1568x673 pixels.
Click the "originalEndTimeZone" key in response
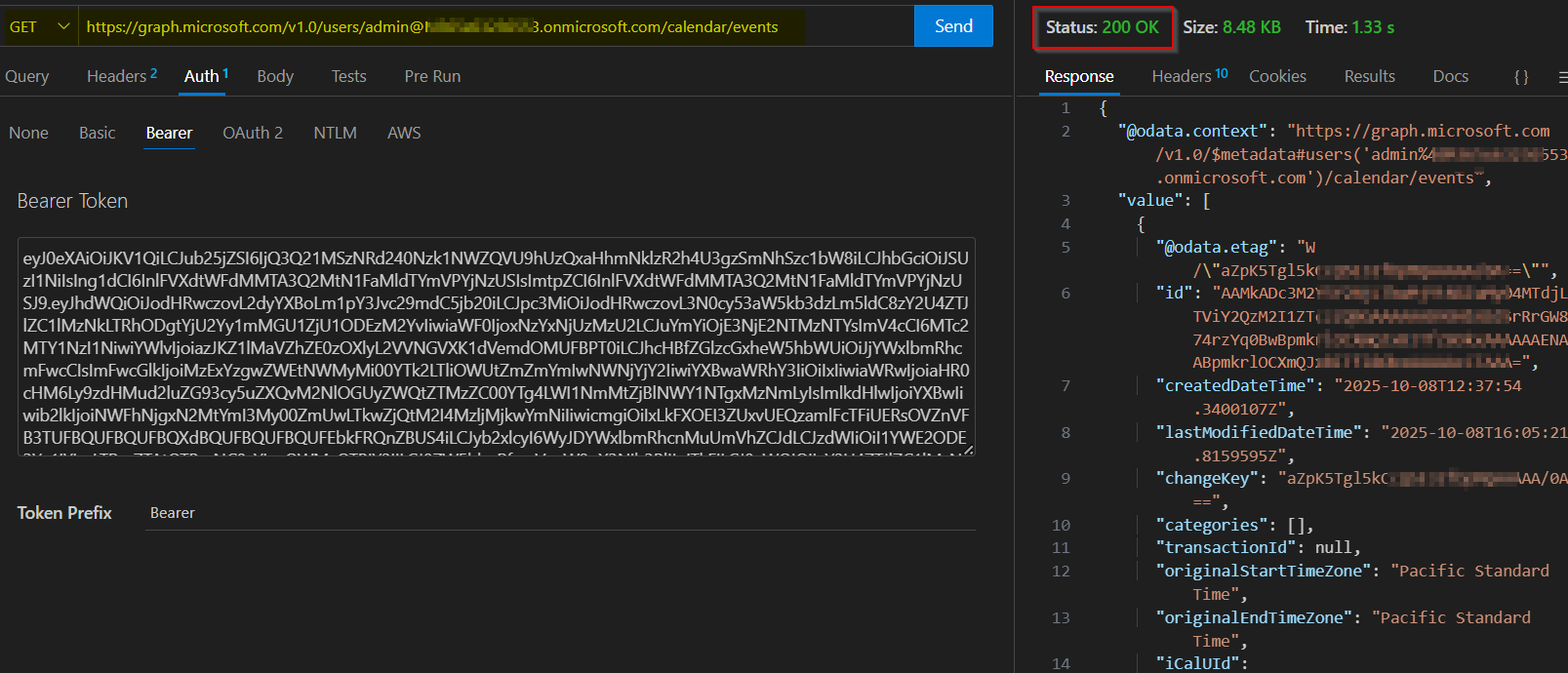tap(1254, 617)
